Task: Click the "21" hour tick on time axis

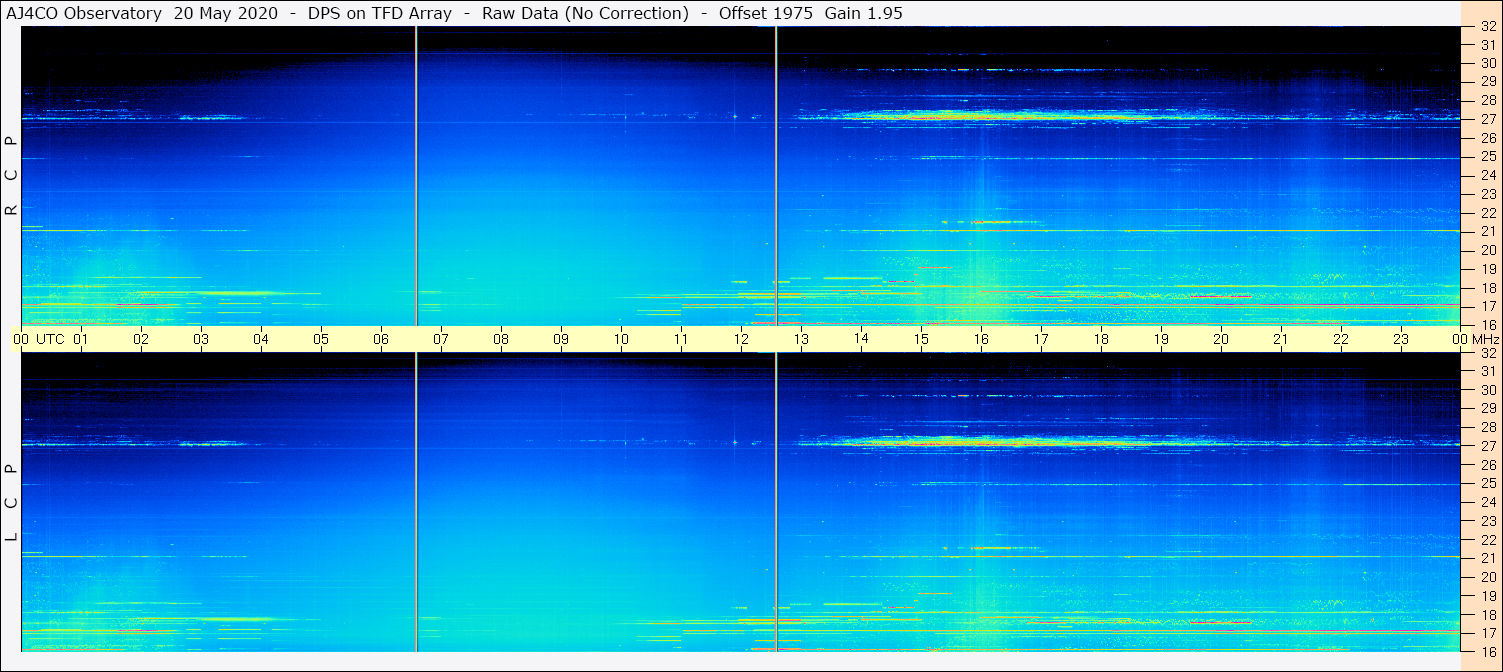Action: 1281,339
